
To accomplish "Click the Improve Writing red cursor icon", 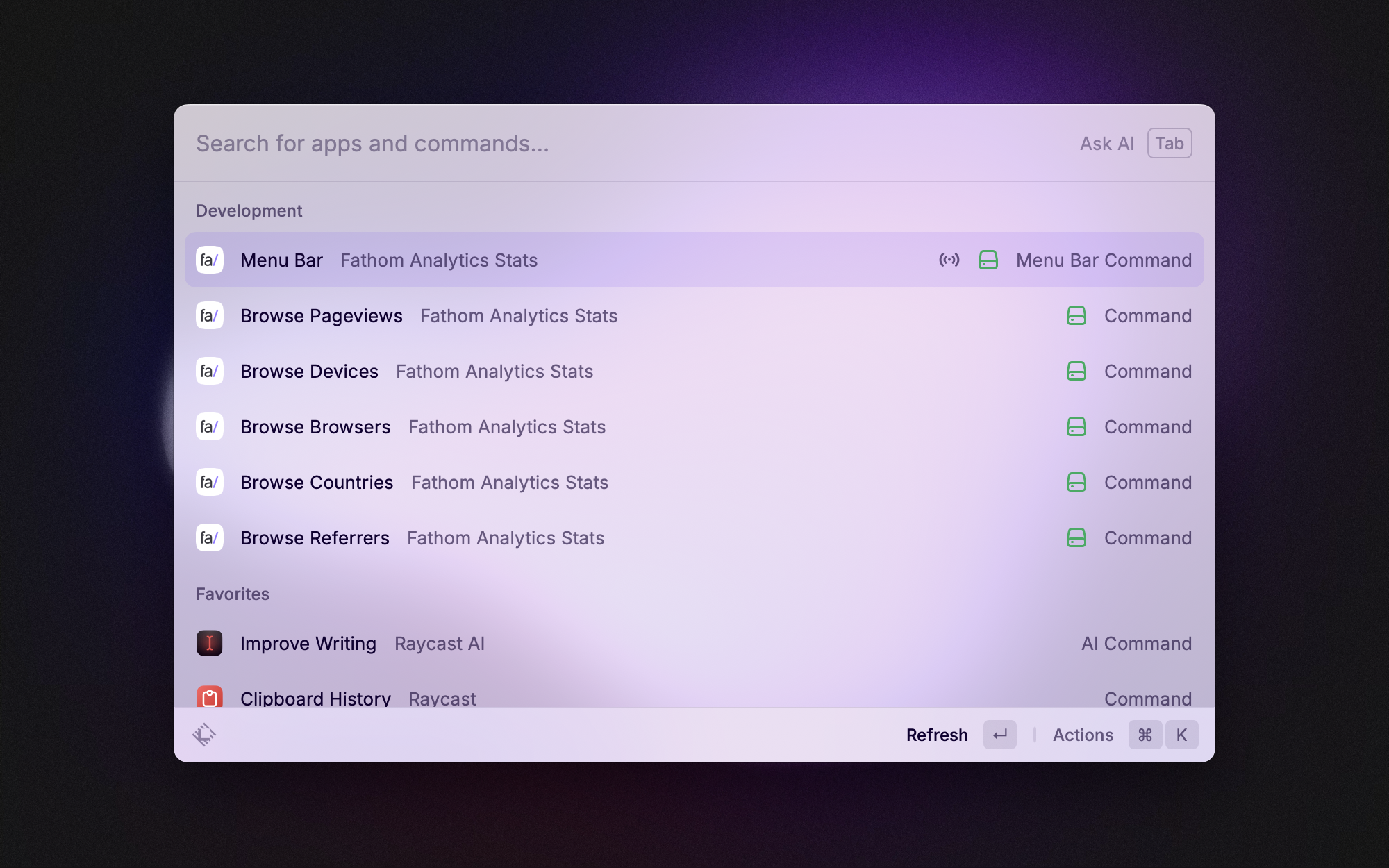I will tap(209, 643).
